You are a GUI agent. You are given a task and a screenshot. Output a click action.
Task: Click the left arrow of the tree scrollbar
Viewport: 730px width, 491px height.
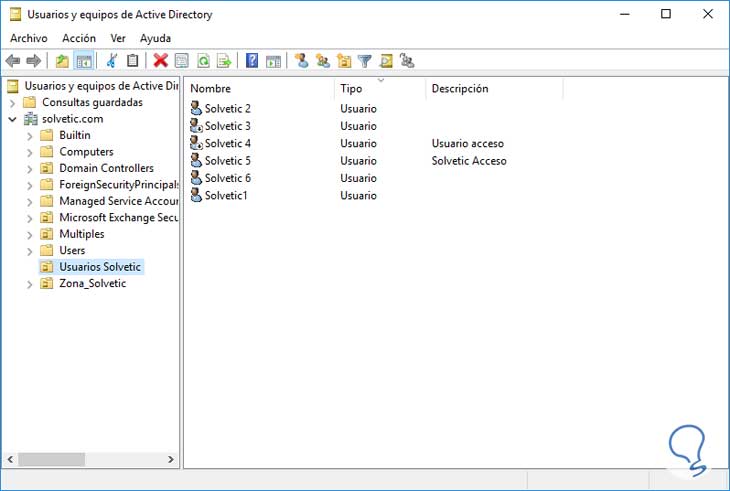point(10,459)
